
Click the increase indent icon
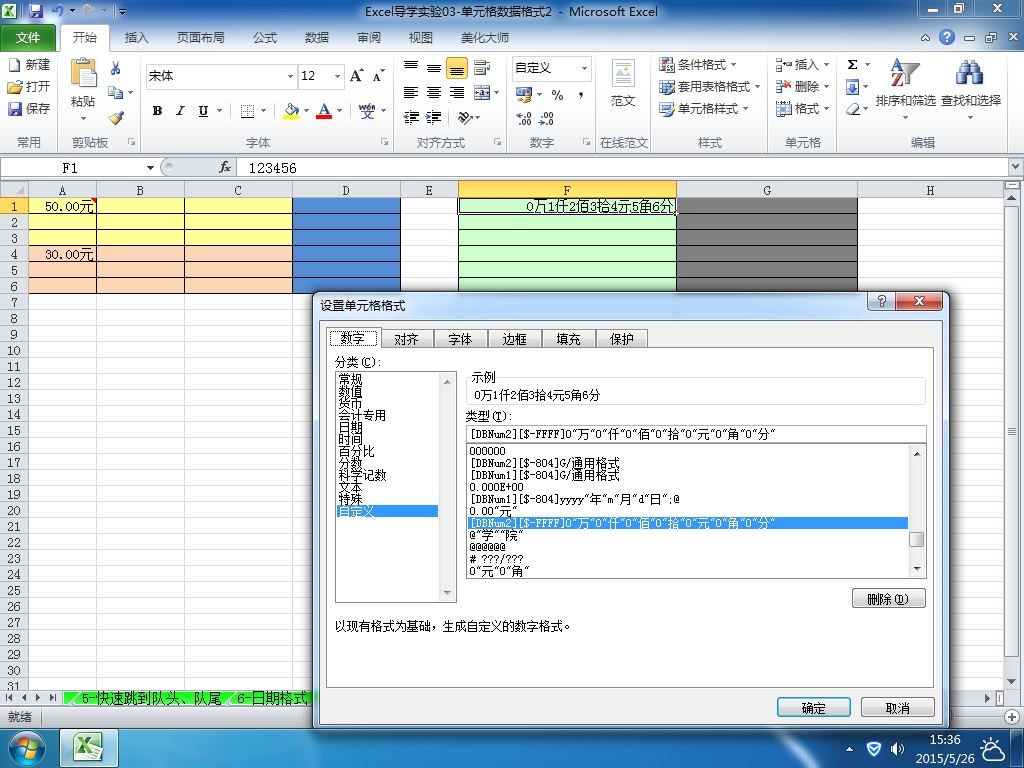(x=434, y=118)
